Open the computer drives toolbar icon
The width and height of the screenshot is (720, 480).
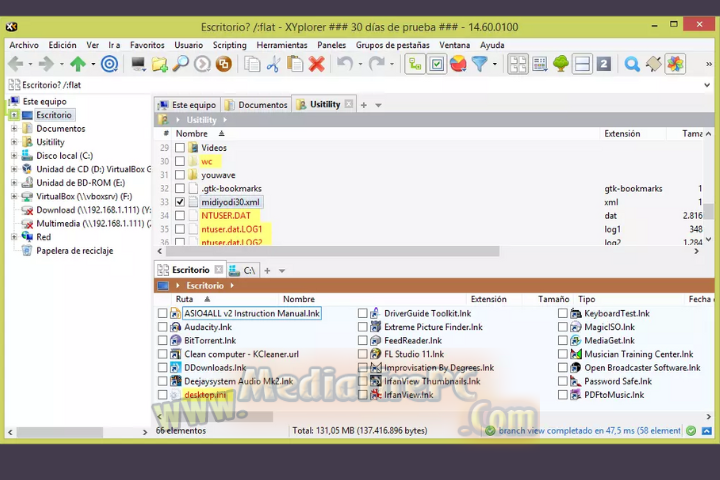[x=138, y=64]
